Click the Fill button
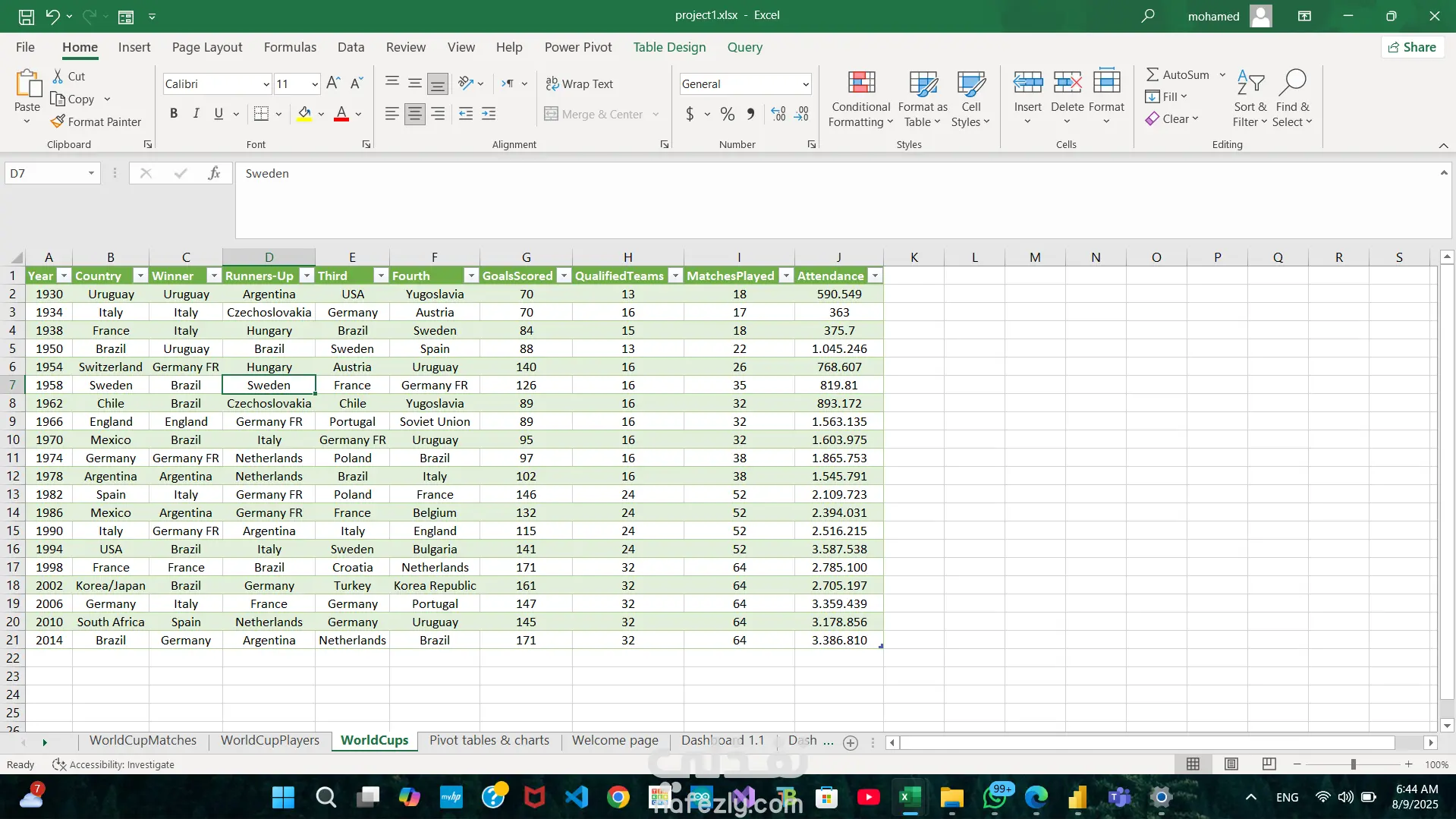Screen dimensions: 1456x819 click(1165, 96)
